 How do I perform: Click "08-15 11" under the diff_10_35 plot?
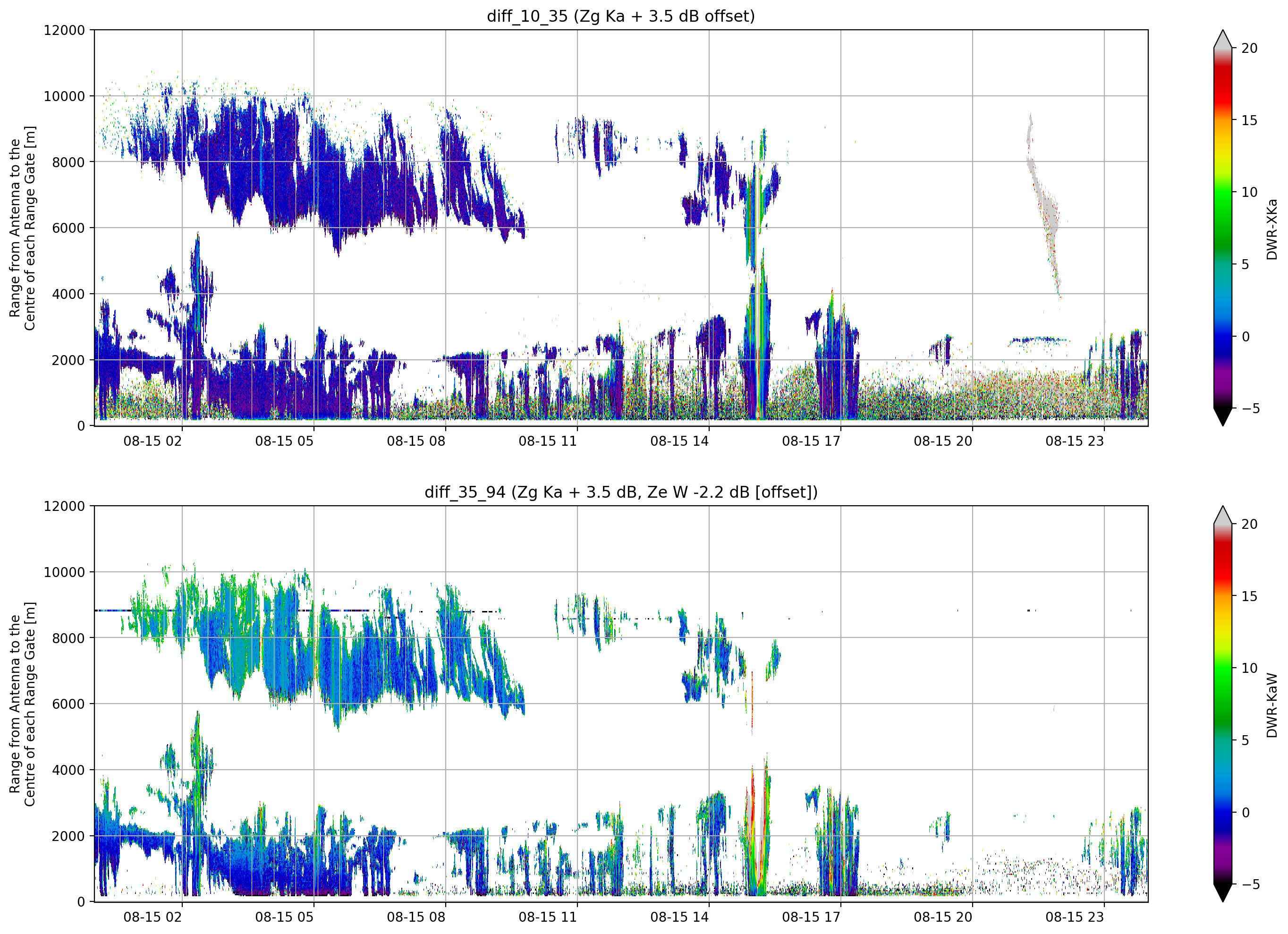(548, 442)
